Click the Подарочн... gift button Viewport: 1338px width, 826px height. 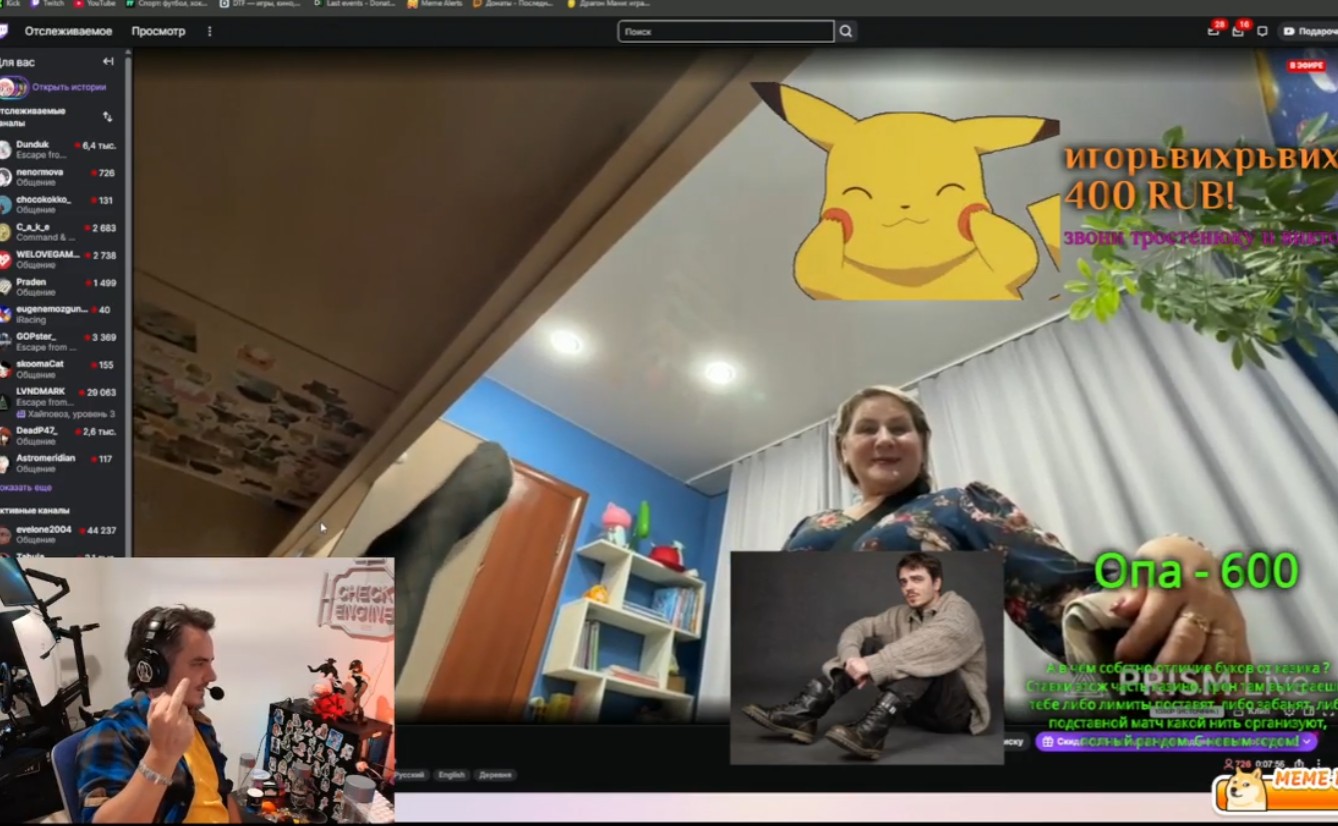pos(1309,31)
